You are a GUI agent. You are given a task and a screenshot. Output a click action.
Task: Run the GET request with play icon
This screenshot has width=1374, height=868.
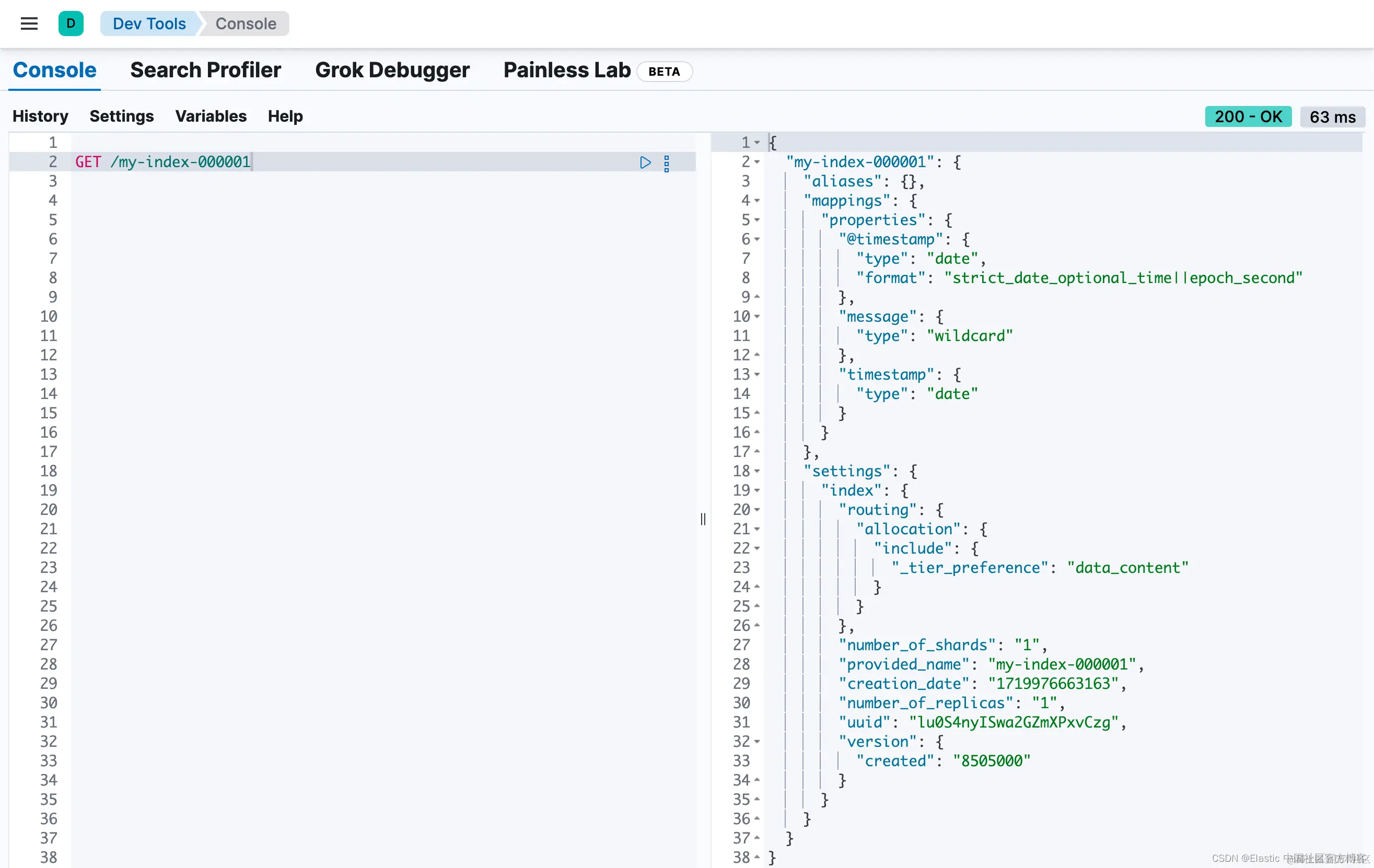(645, 162)
